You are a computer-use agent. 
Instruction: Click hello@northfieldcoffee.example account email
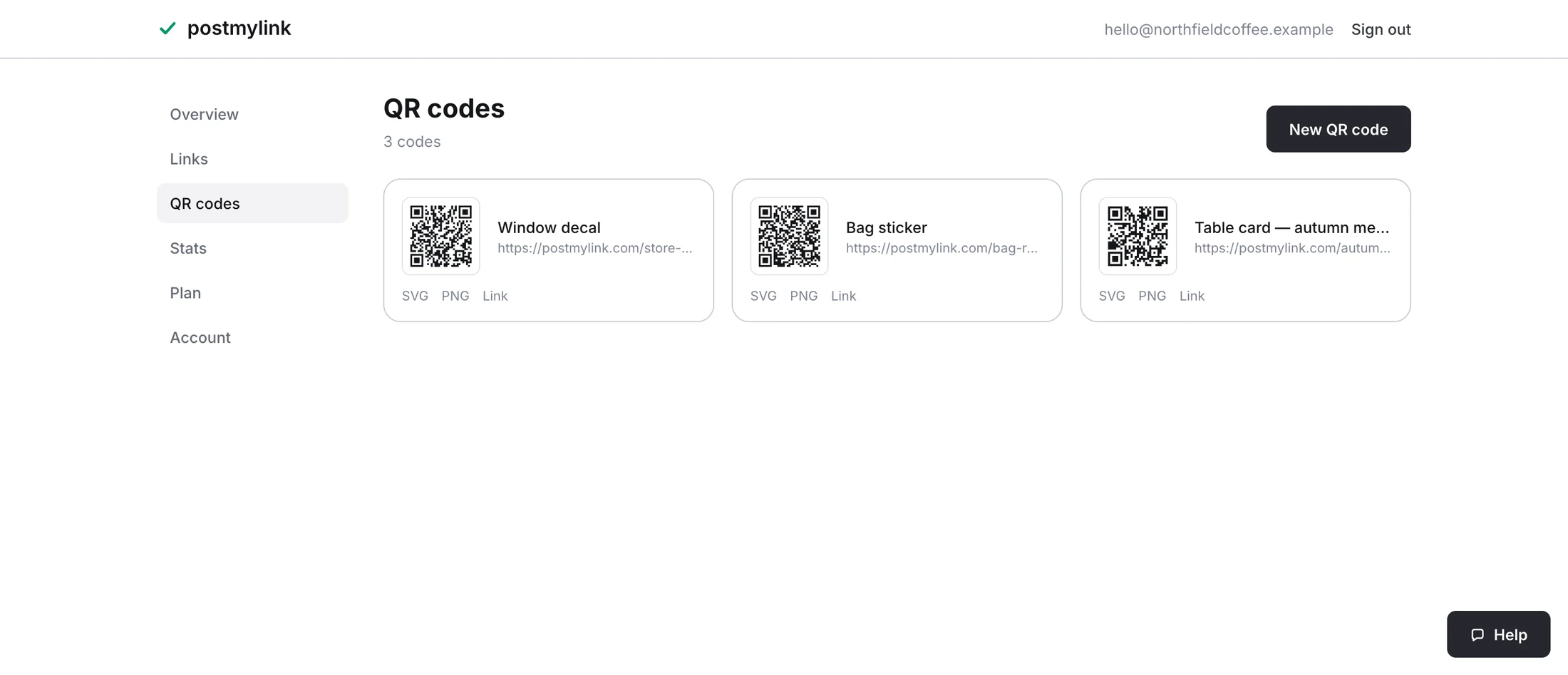(1219, 29)
